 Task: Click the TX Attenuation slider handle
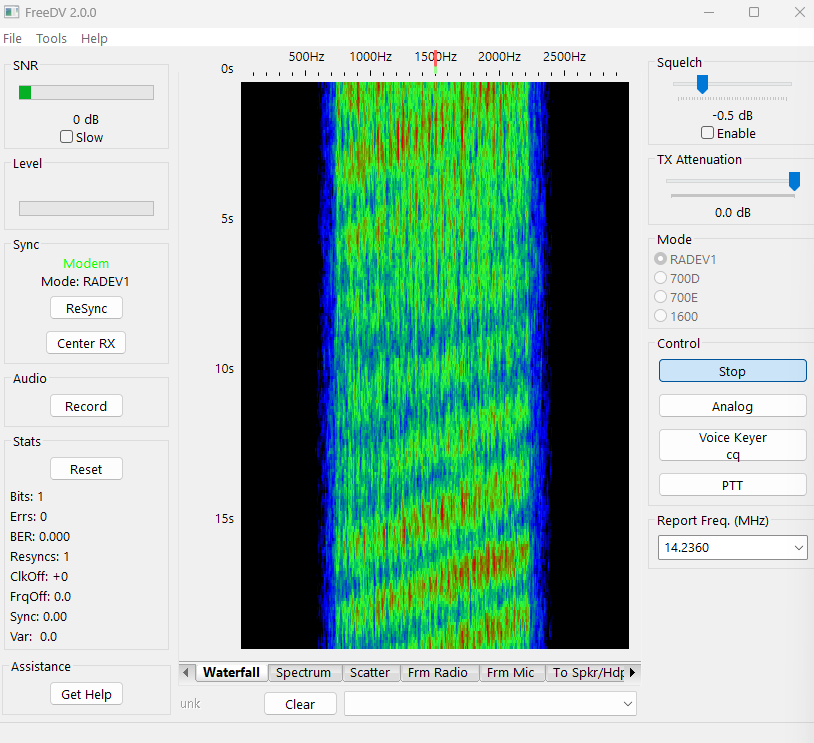coord(794,181)
